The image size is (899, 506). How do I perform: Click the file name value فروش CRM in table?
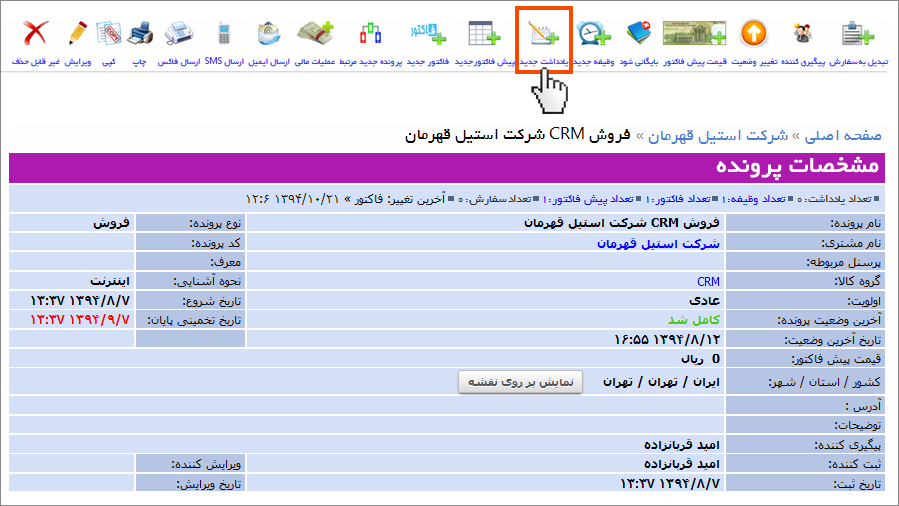[x=622, y=222]
